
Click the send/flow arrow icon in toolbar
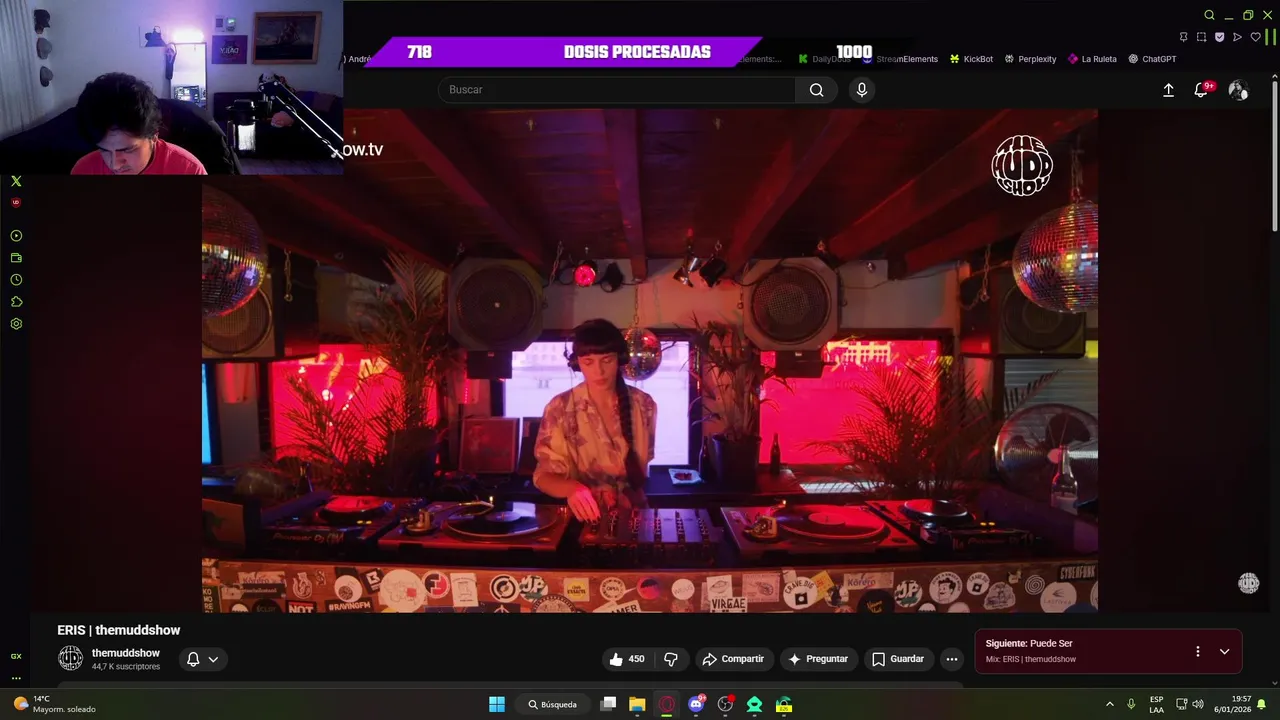coord(1237,37)
